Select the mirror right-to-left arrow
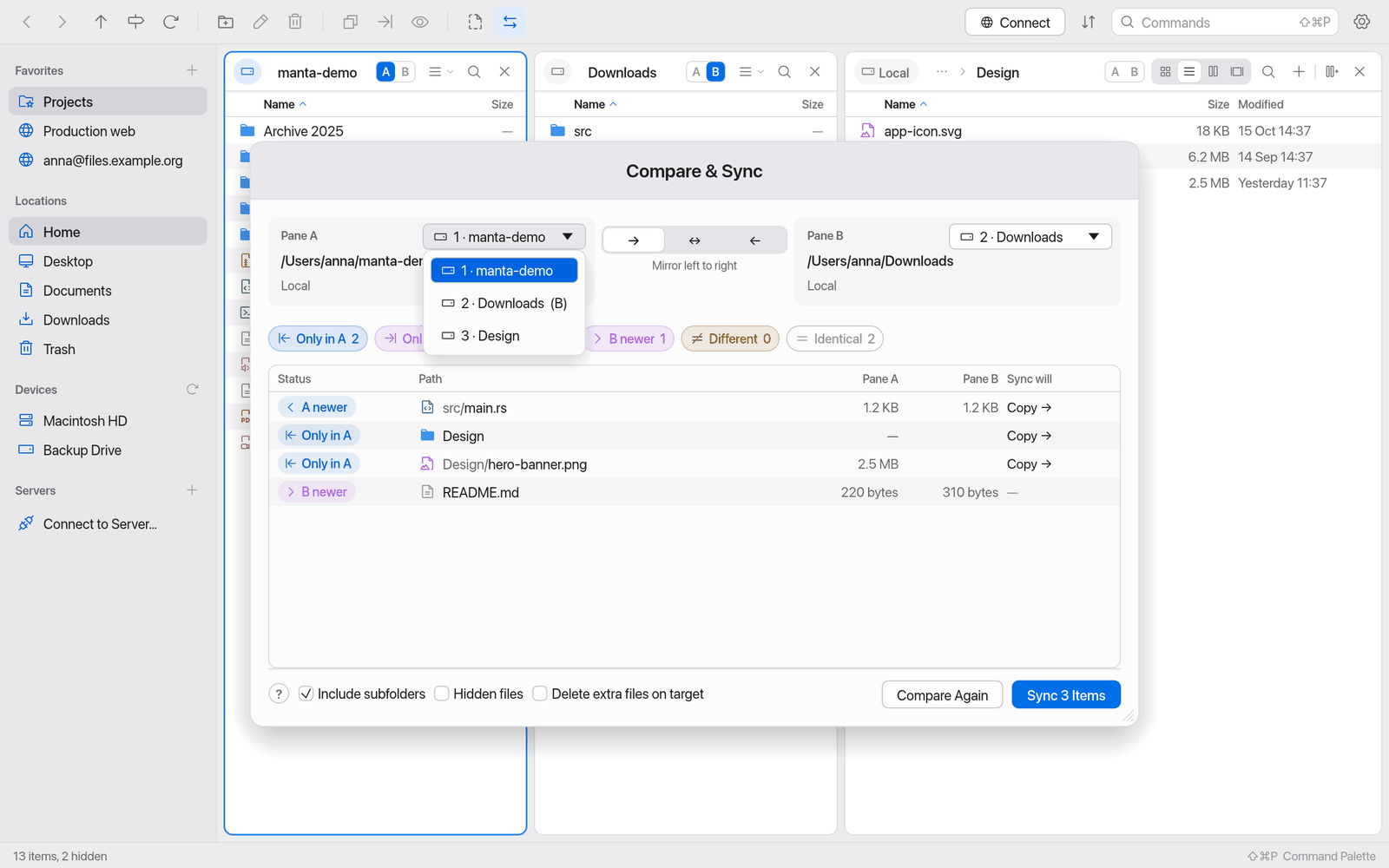1389x868 pixels. (x=755, y=240)
